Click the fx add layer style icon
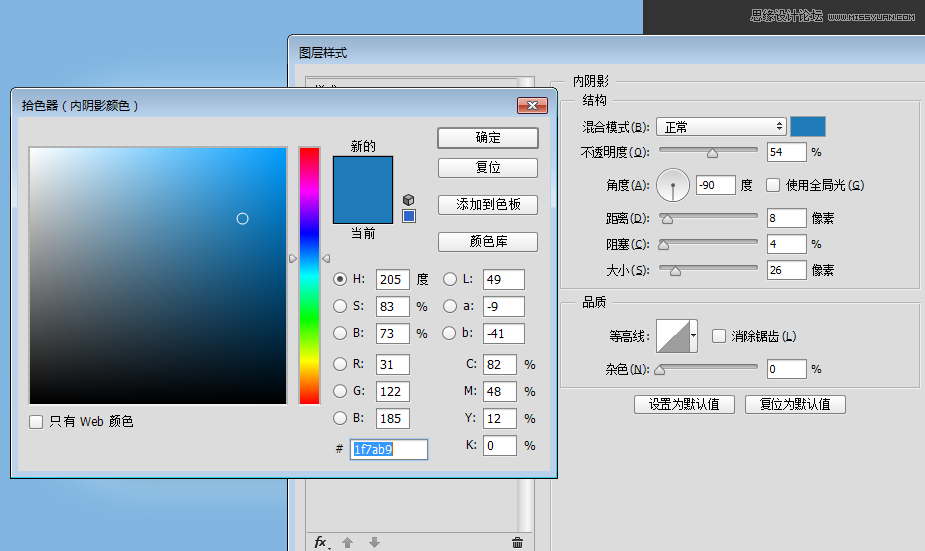Image resolution: width=925 pixels, height=551 pixels. 320,542
